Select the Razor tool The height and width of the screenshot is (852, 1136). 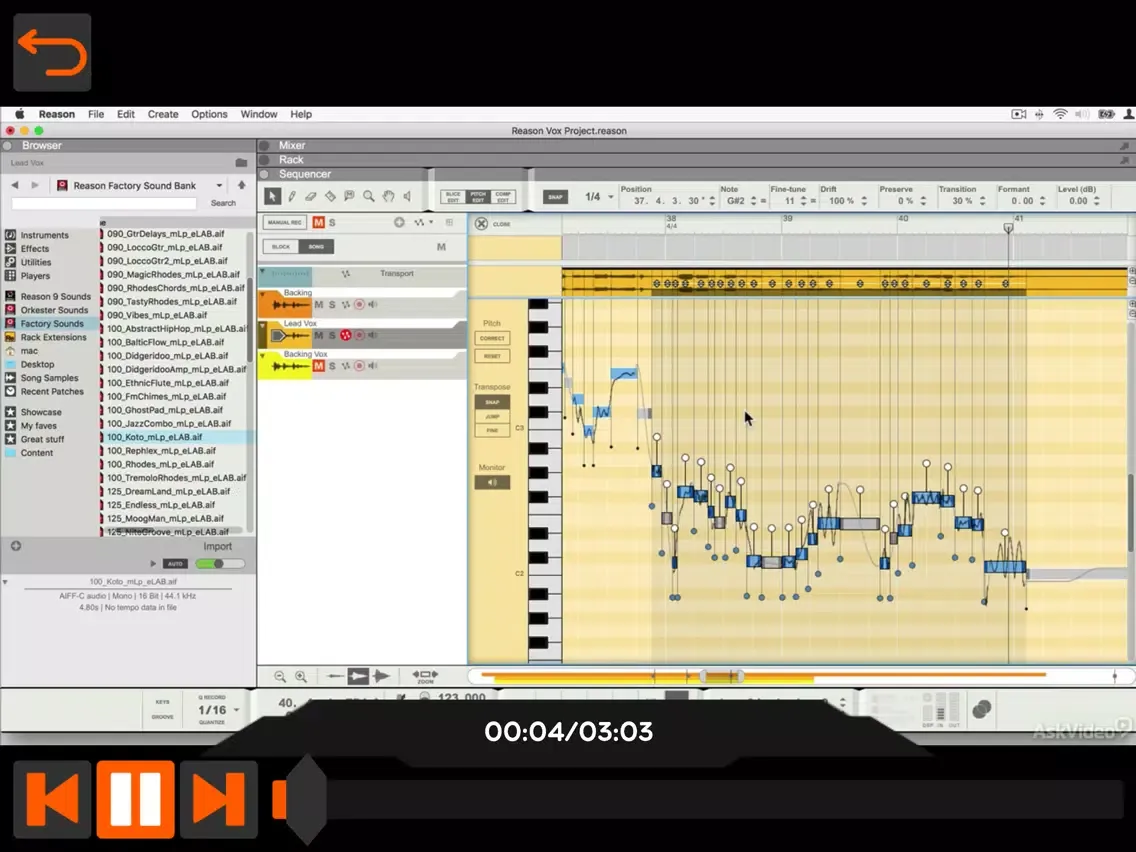tap(330, 196)
